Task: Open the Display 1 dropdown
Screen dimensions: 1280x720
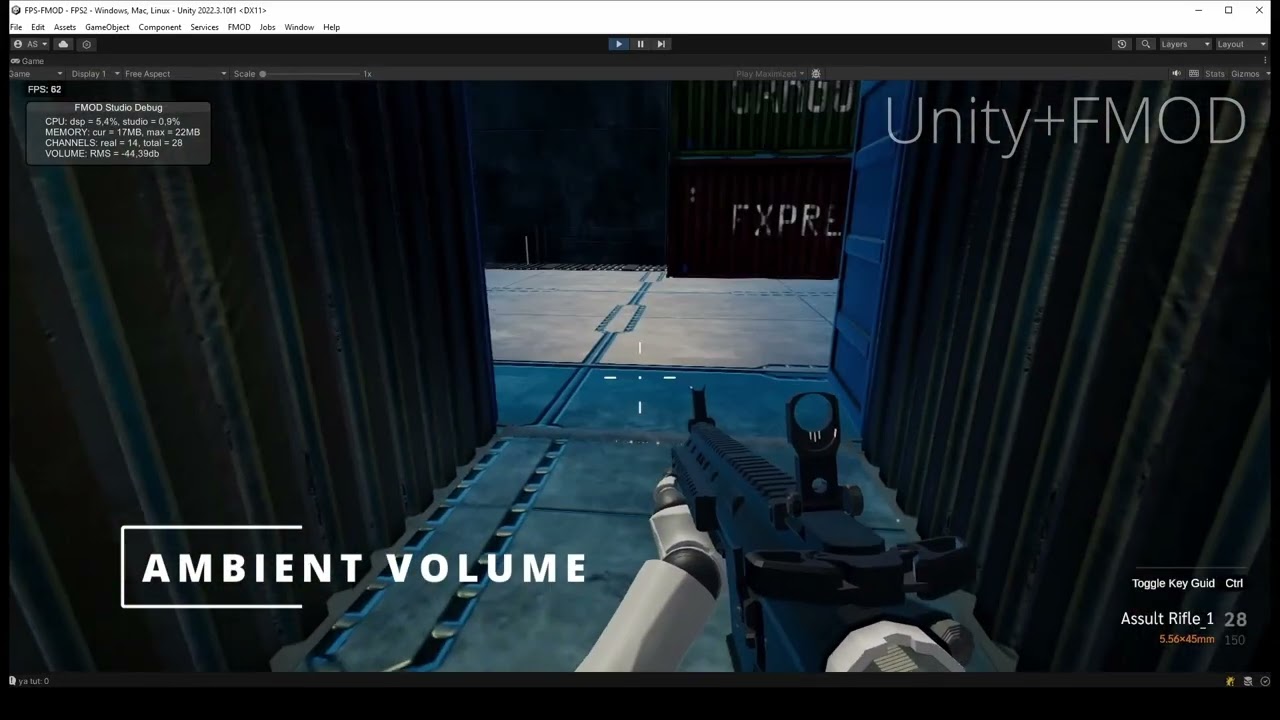Action: 95,74
